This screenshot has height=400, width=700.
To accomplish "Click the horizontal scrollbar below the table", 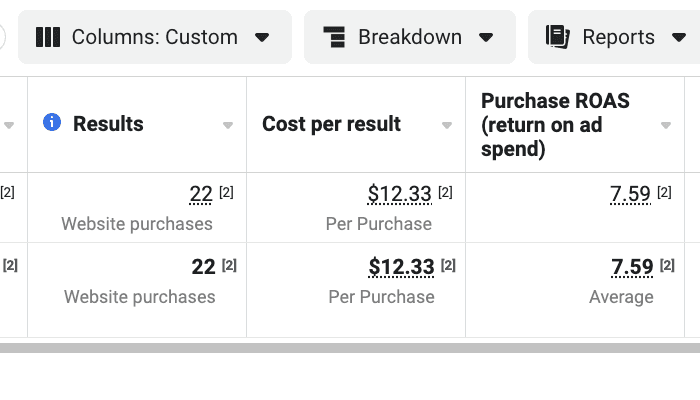I will coord(350,348).
